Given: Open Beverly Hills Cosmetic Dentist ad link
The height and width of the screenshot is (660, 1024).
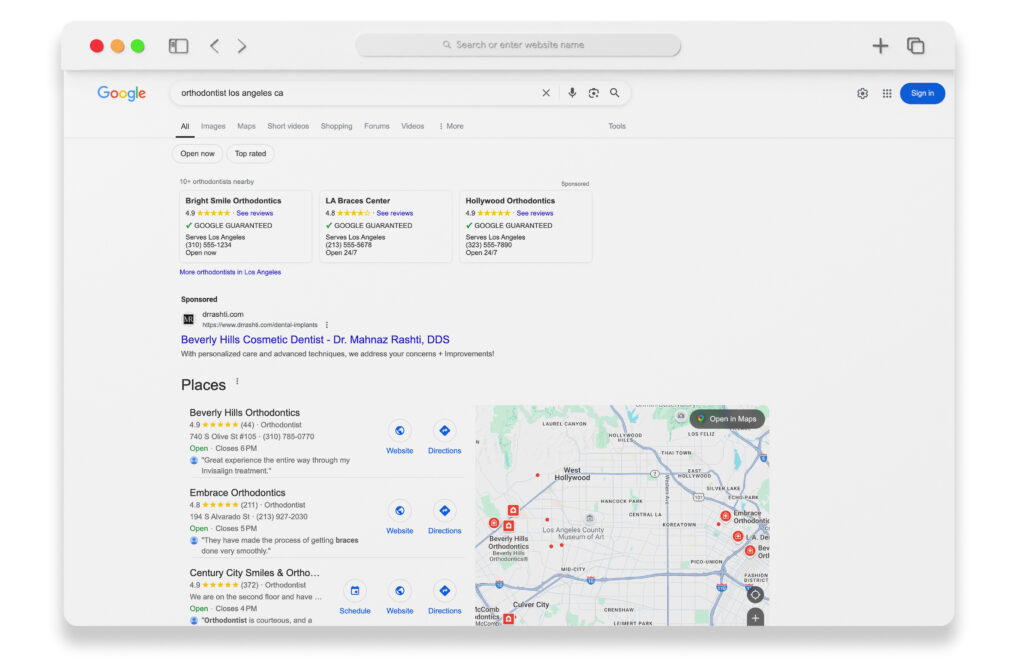Looking at the screenshot, I should click(x=315, y=340).
